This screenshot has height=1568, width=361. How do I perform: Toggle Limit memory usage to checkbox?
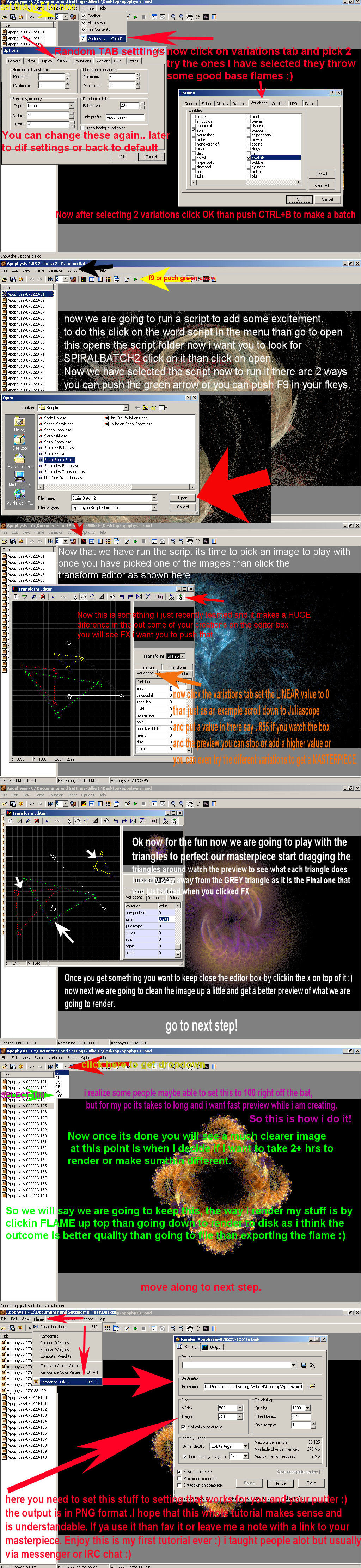pyautogui.click(x=184, y=1457)
